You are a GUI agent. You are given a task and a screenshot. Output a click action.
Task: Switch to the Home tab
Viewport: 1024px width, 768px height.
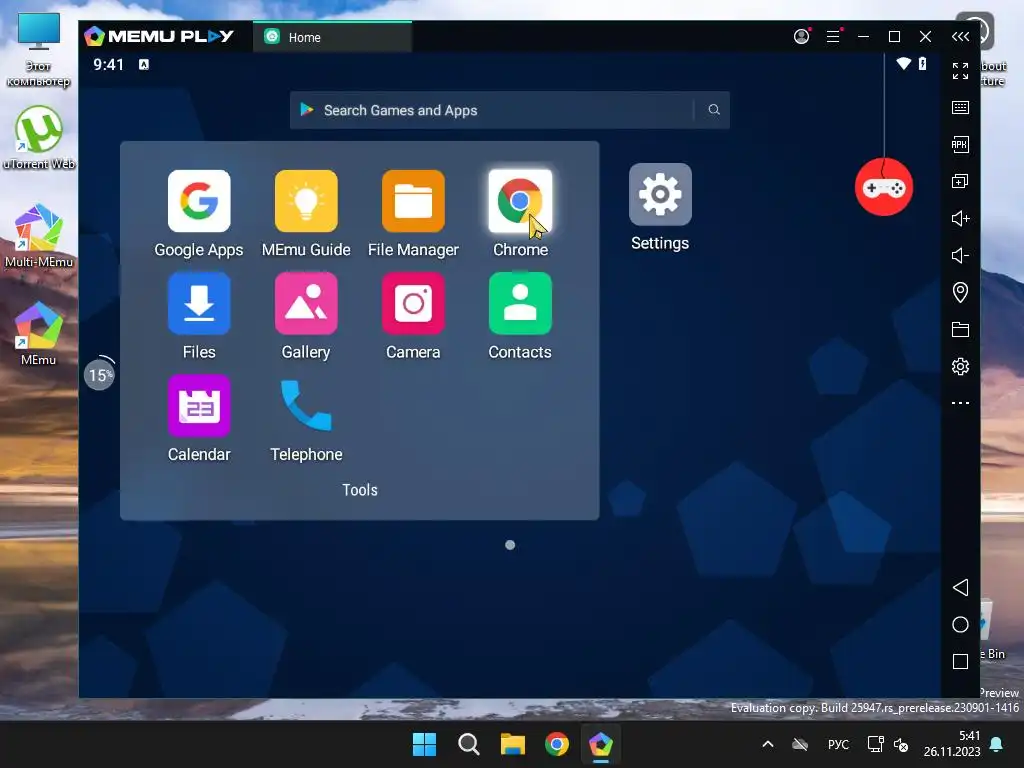click(x=332, y=37)
